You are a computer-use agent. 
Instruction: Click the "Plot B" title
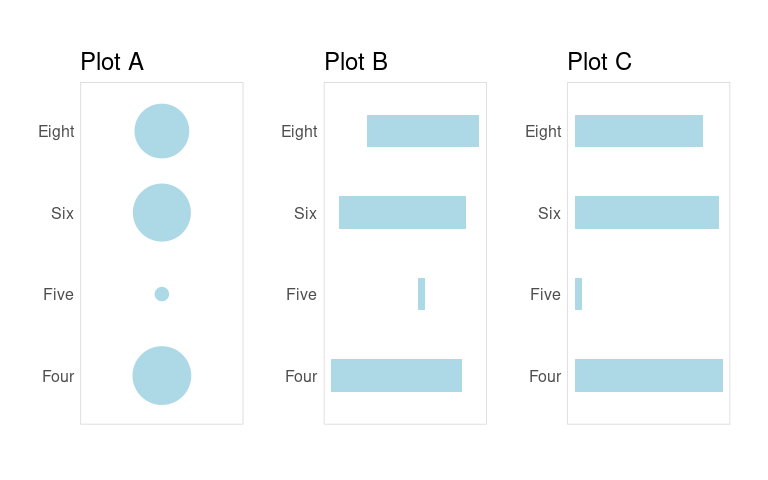coord(356,62)
